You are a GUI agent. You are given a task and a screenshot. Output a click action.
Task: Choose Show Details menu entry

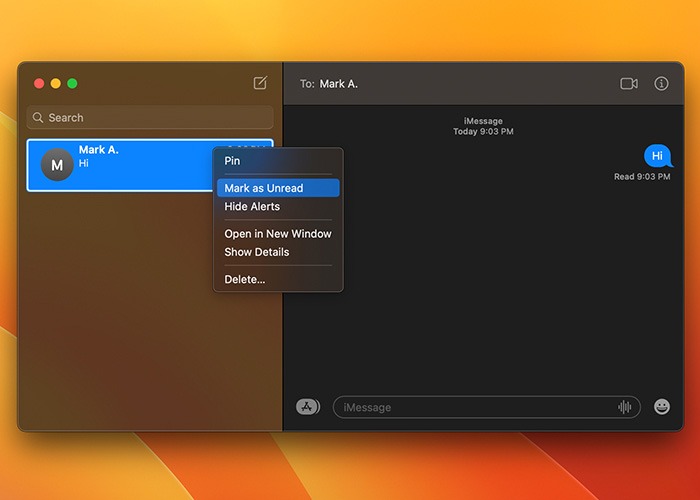278,252
